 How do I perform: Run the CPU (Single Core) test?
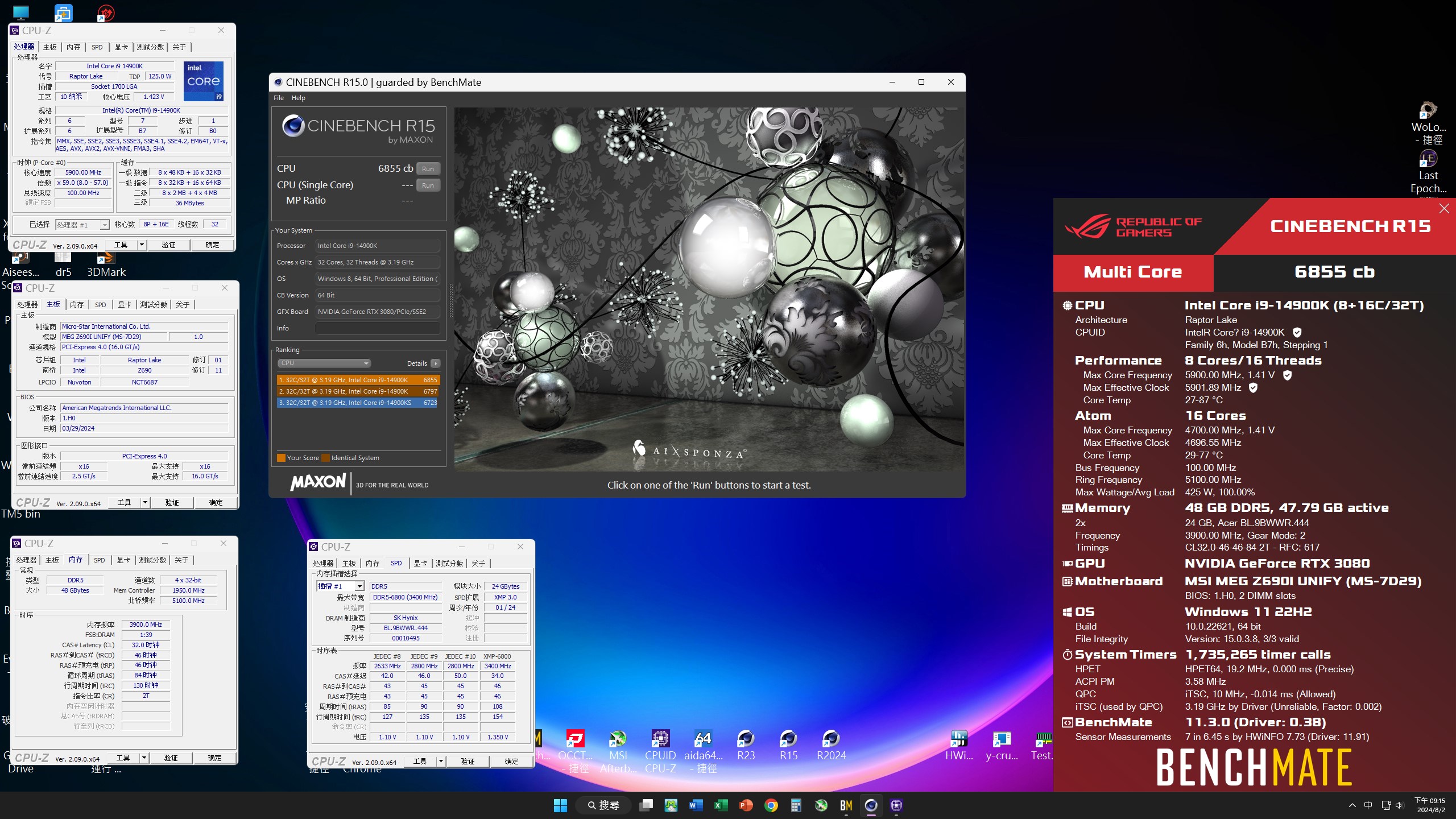point(428,185)
